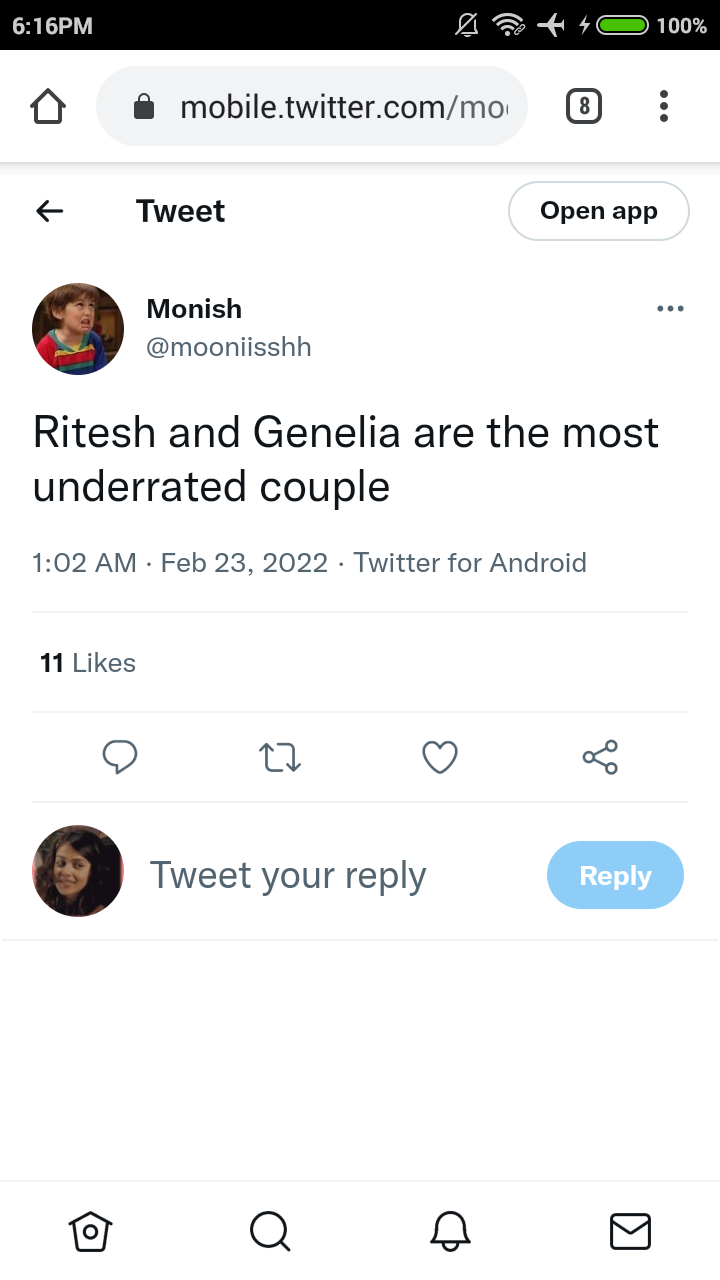Open the browser three-dot menu
Screen dimensions: 720x1280
click(664, 106)
